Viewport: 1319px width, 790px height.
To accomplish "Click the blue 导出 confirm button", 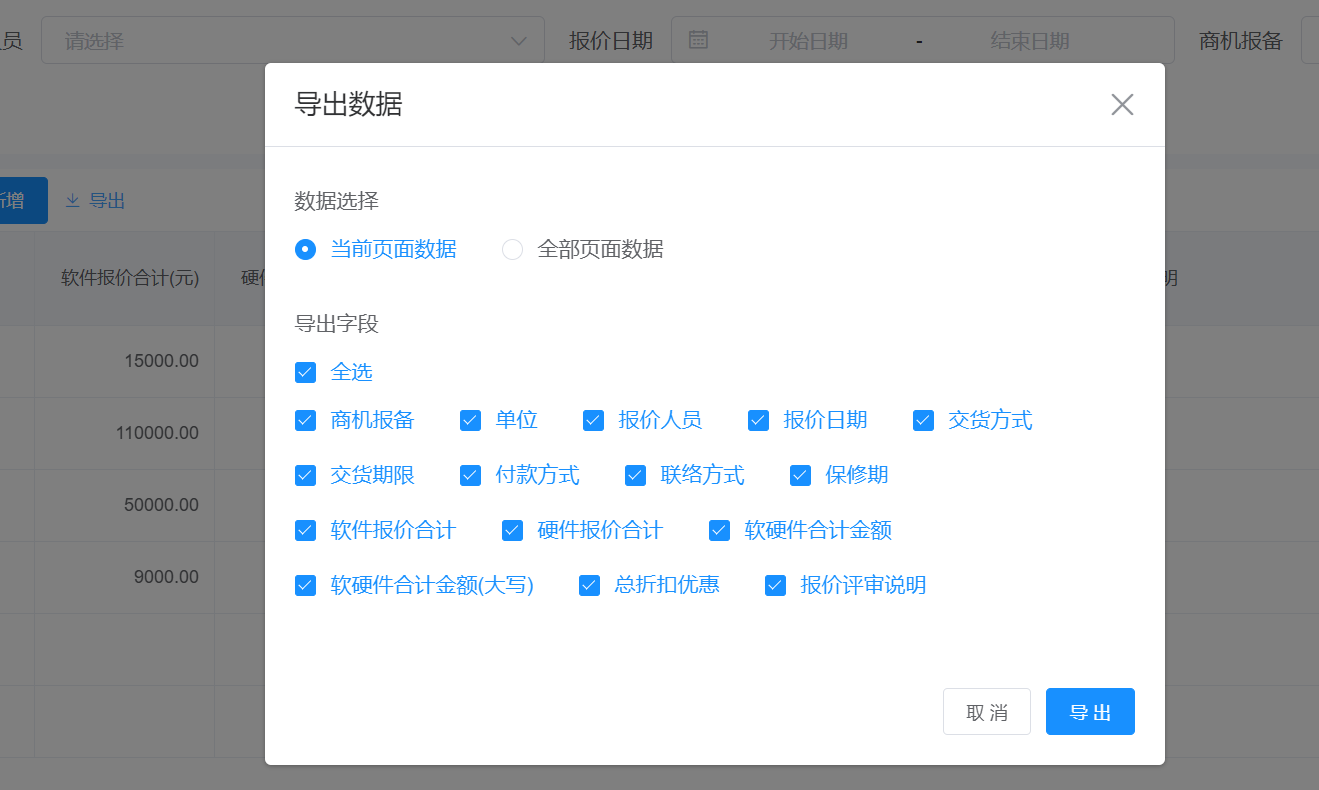I will (1090, 712).
